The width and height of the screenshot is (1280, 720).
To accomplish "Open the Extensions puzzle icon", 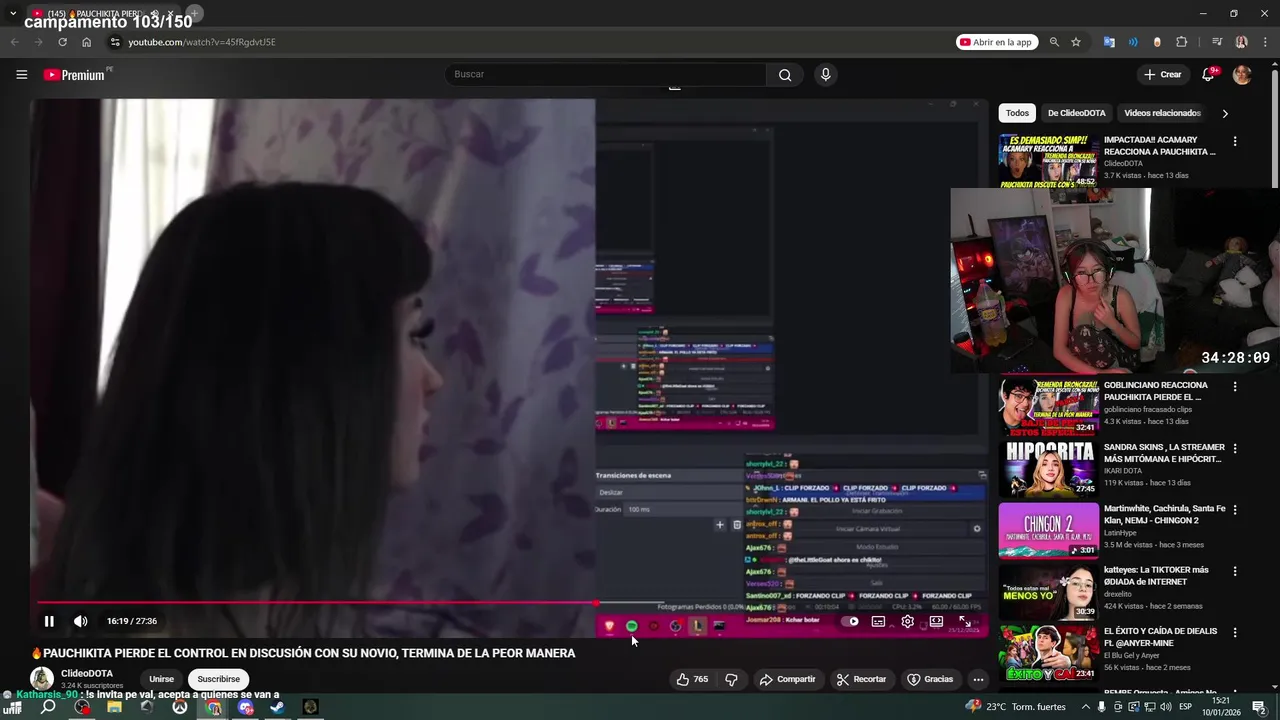I will tap(1181, 42).
